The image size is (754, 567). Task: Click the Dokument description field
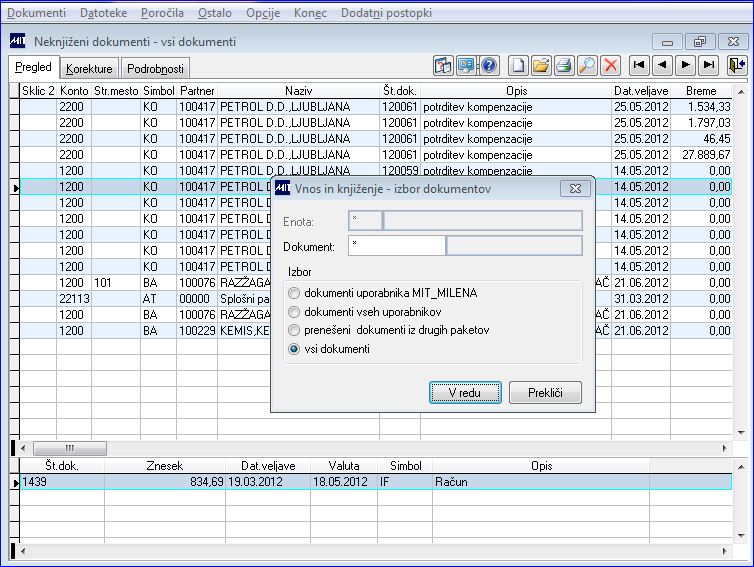[x=514, y=246]
